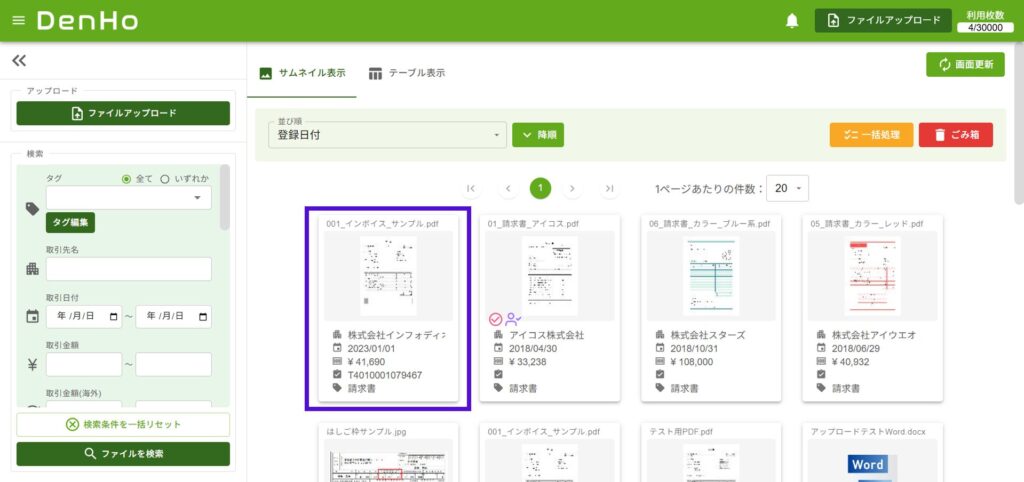Select the いずれか radio button
1024x482 pixels.
coord(165,179)
